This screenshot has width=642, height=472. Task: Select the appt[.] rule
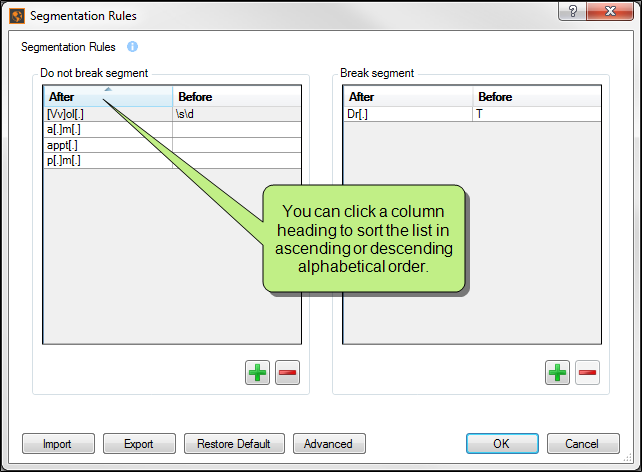pyautogui.click(x=108, y=145)
